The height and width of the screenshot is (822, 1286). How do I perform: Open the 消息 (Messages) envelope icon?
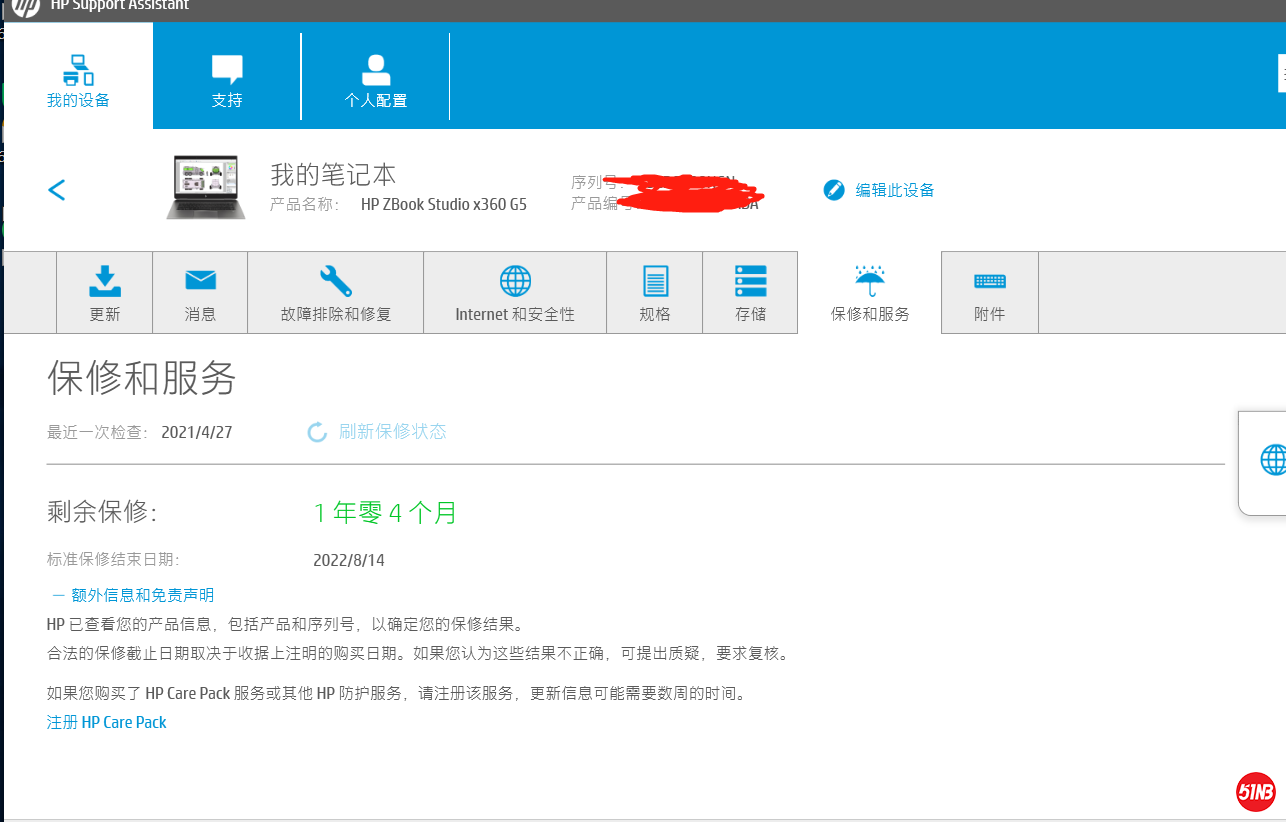tap(200, 281)
